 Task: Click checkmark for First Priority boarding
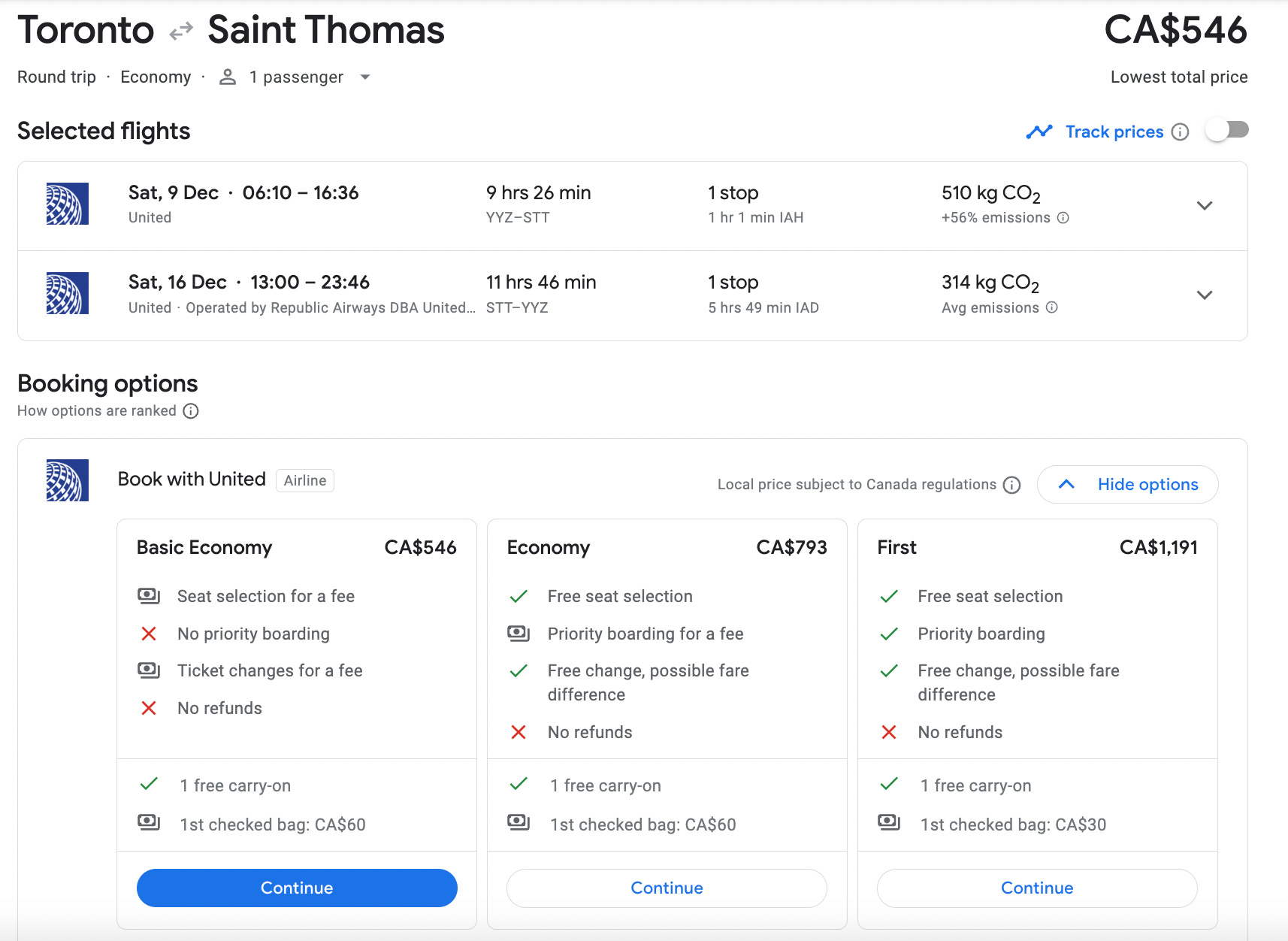[889, 634]
